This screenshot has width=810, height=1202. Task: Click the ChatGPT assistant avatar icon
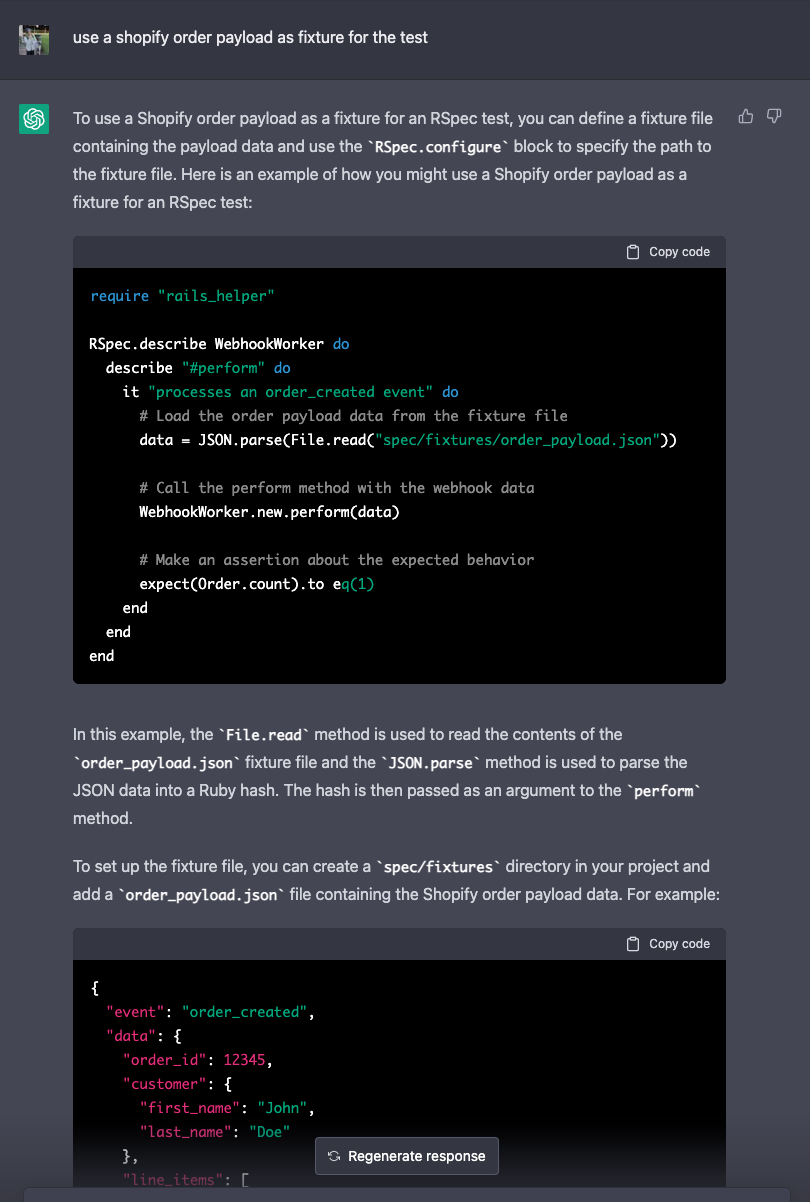click(x=34, y=119)
